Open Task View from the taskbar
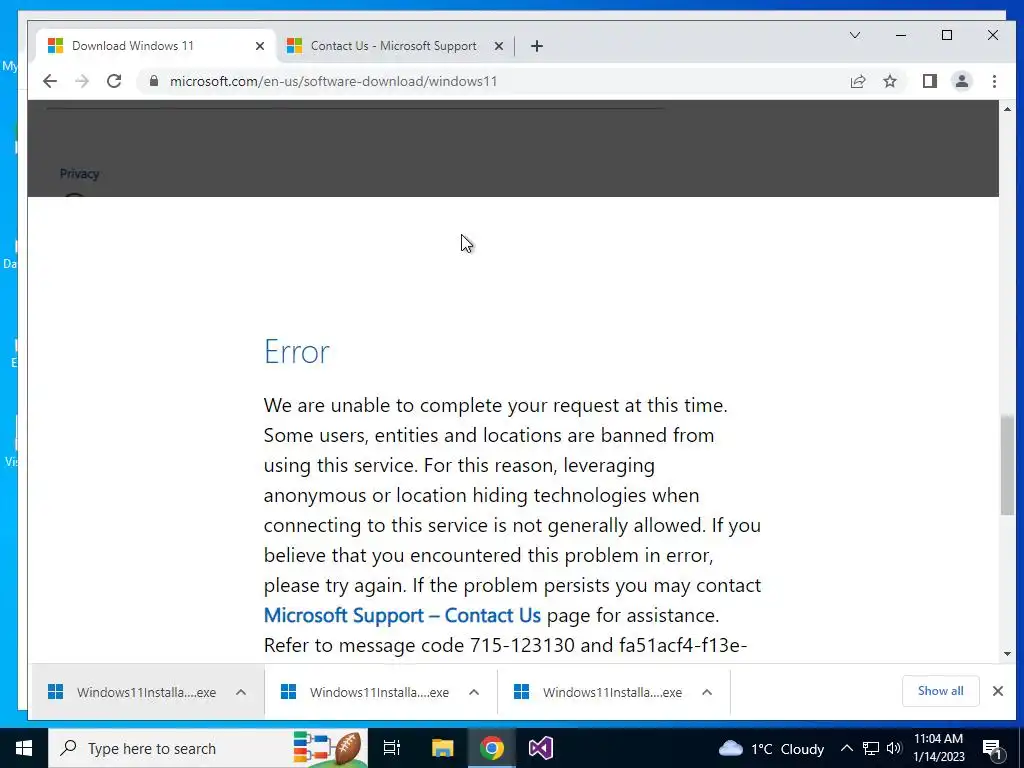This screenshot has width=1024, height=768. coord(392,748)
